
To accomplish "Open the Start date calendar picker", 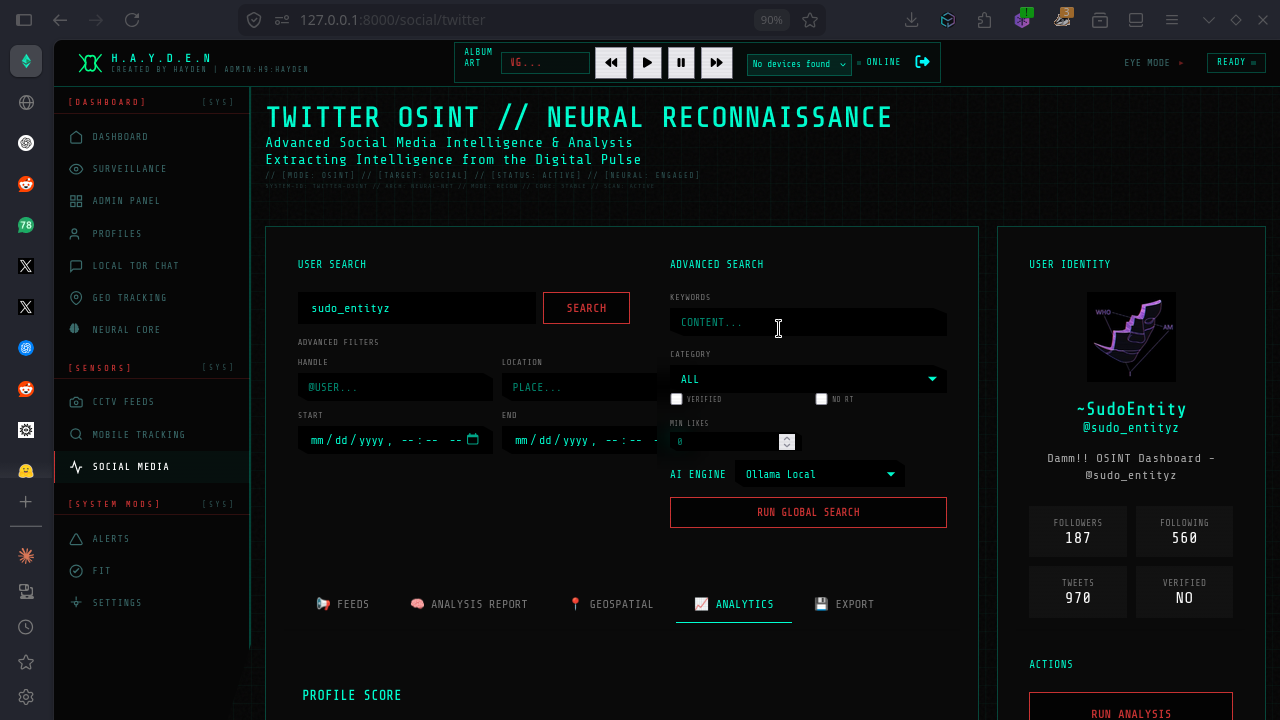I will pos(473,440).
